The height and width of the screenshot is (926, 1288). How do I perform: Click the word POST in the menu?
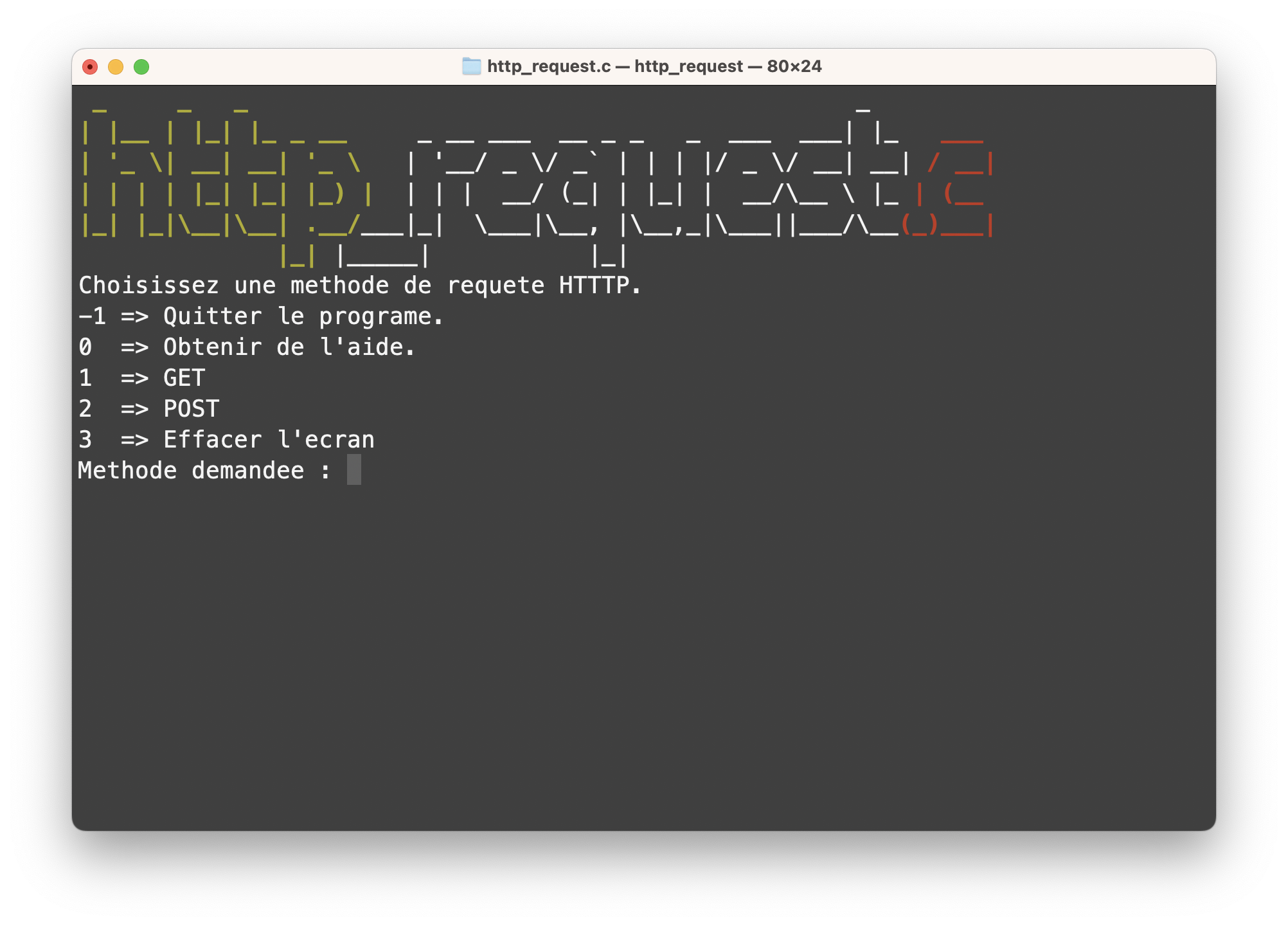tap(191, 409)
